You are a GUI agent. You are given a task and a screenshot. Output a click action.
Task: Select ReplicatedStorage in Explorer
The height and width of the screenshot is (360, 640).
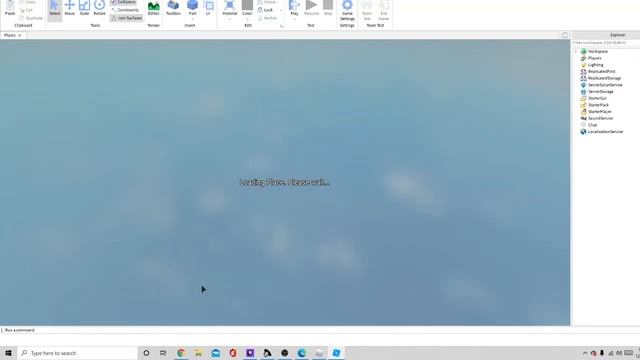click(604, 78)
